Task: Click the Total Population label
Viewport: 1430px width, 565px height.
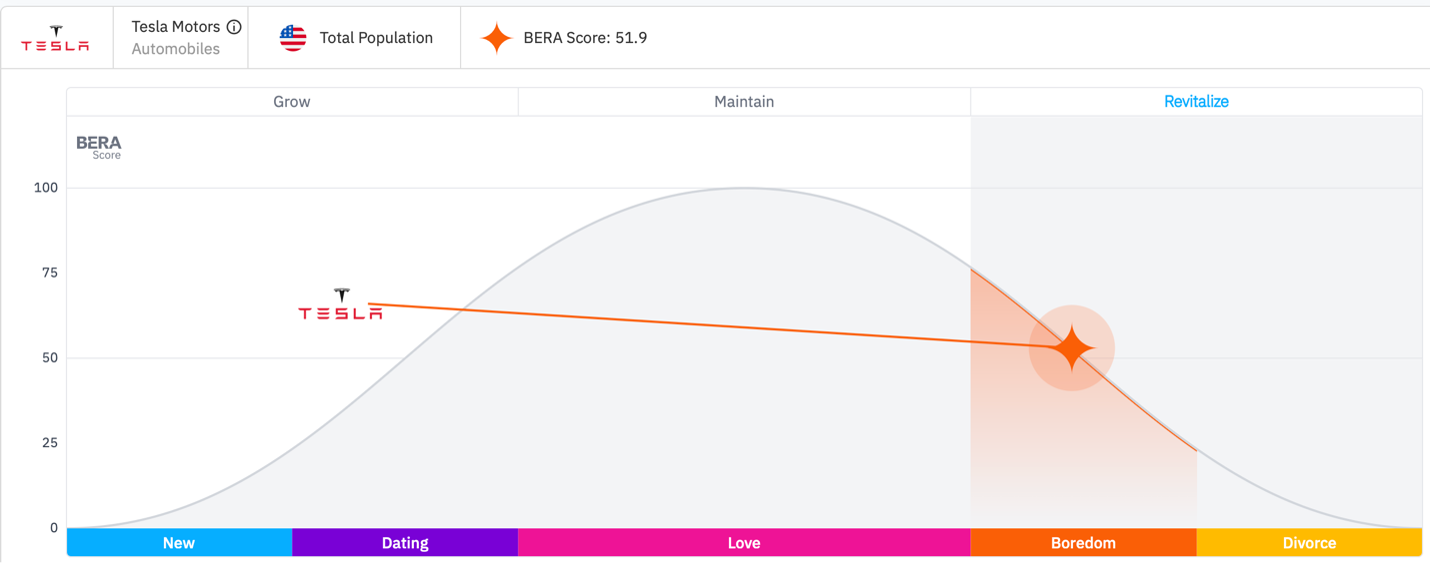Action: pos(376,38)
